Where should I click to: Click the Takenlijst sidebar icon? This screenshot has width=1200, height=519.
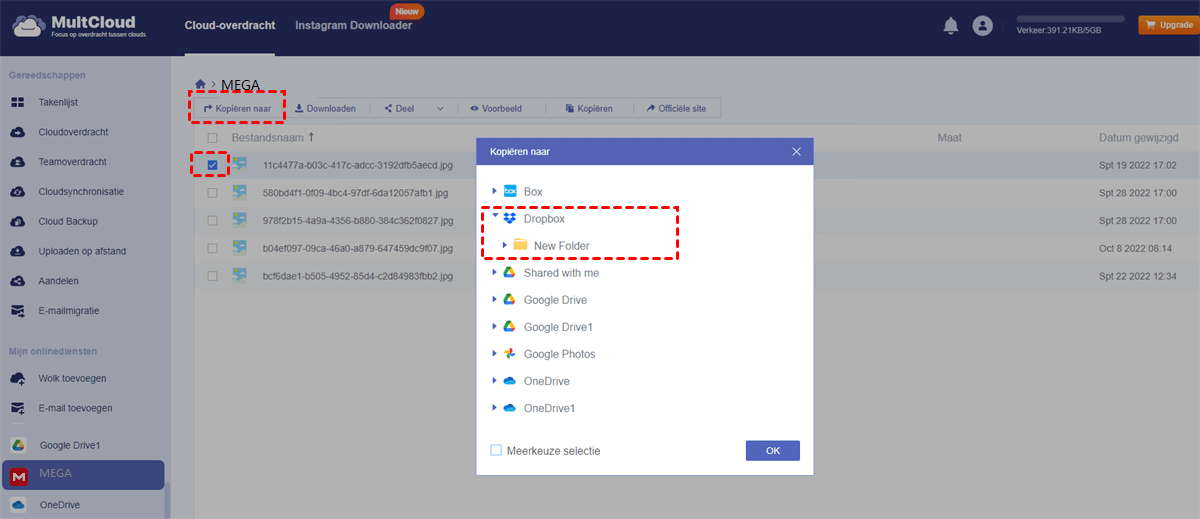18,102
